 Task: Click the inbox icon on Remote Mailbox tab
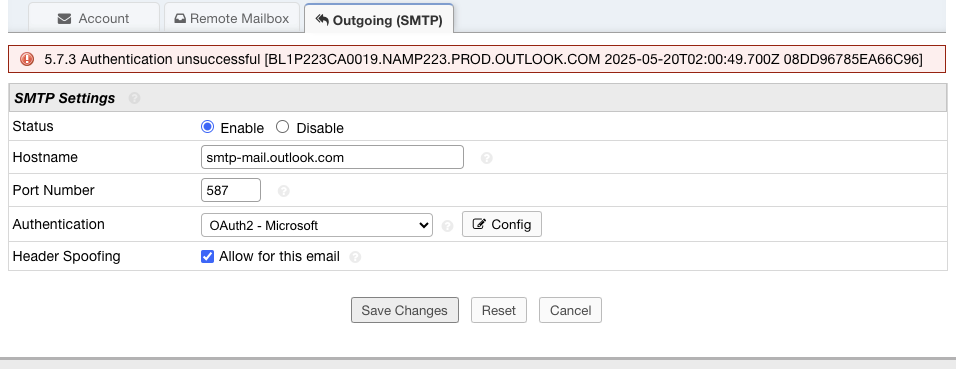click(x=180, y=19)
